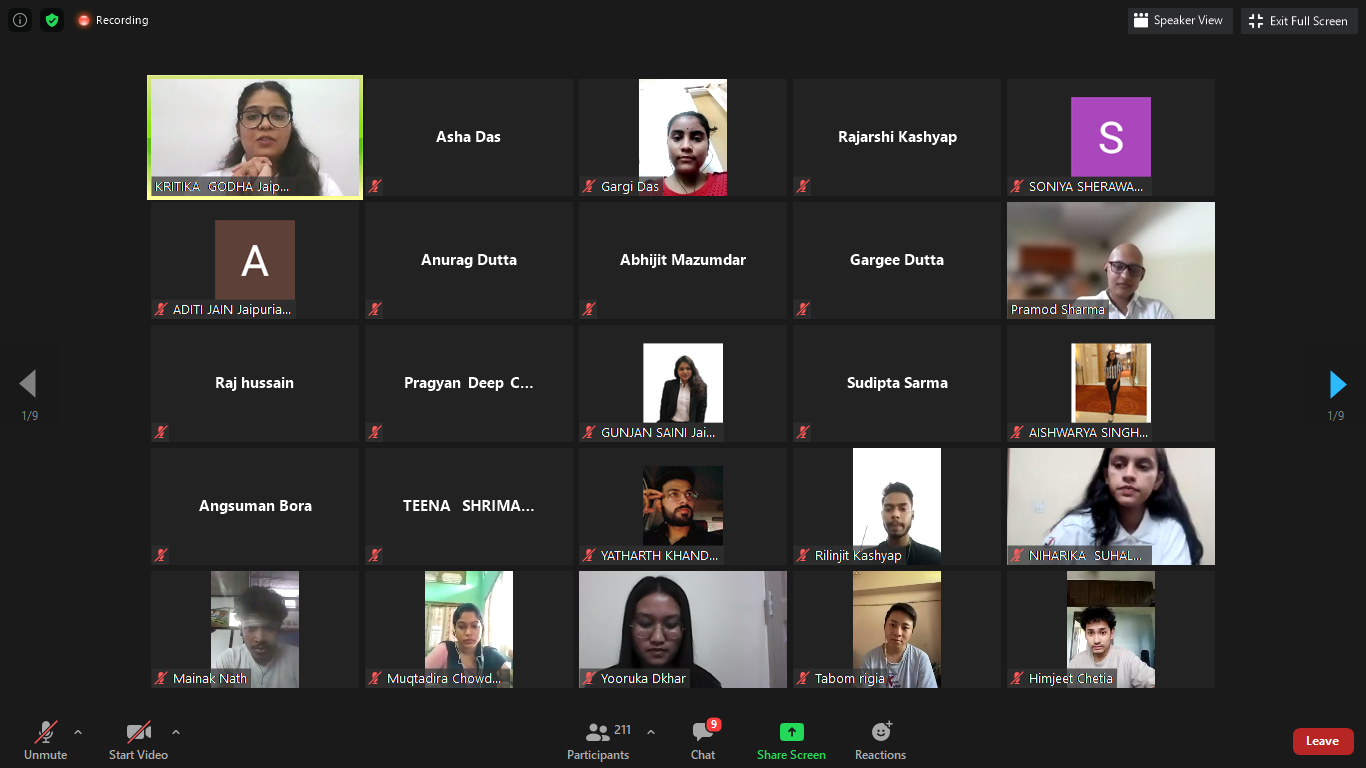Leave the meeting
This screenshot has height=768, width=1366.
1323,741
